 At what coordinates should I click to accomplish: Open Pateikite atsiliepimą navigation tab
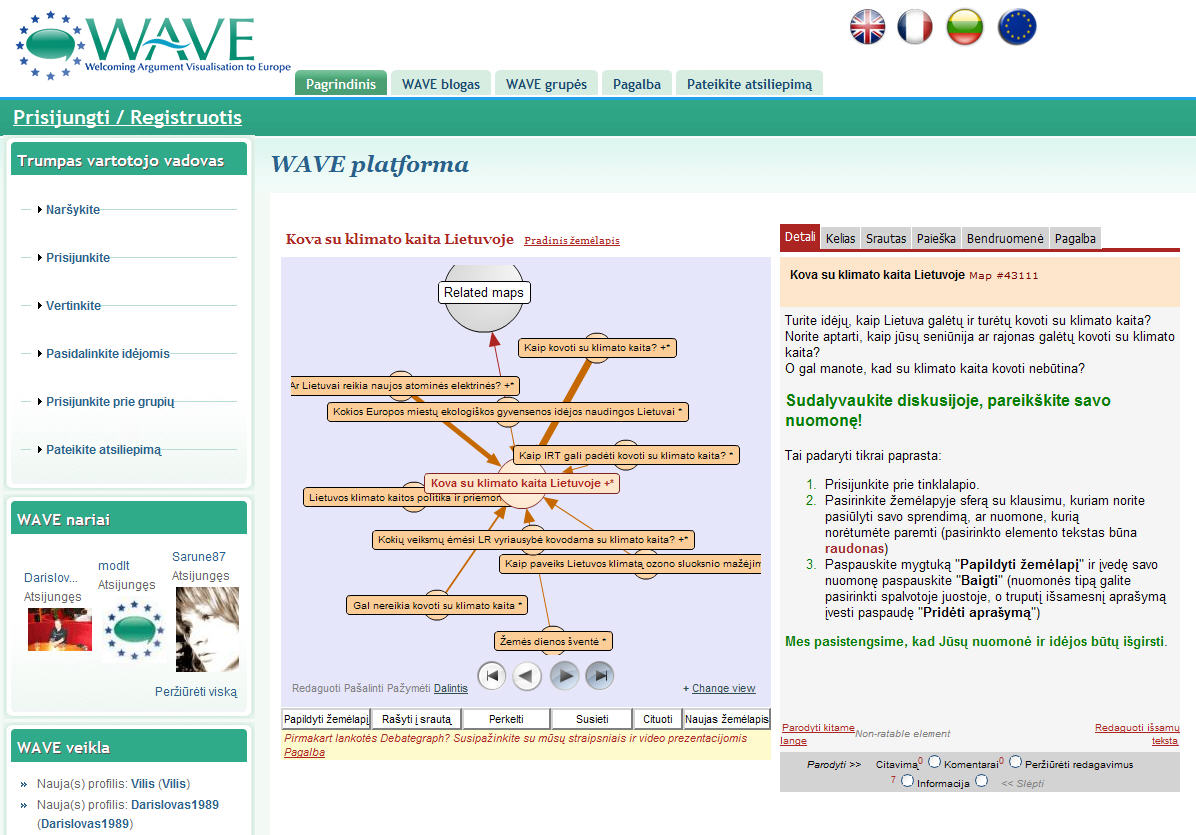pyautogui.click(x=749, y=84)
